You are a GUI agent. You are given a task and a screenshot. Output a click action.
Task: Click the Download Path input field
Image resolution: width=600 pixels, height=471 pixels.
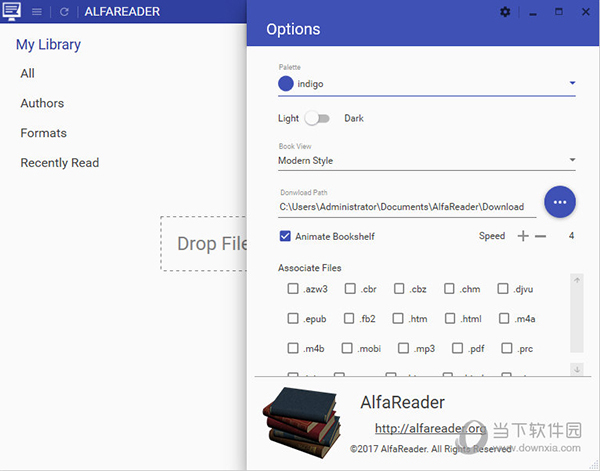click(x=407, y=207)
